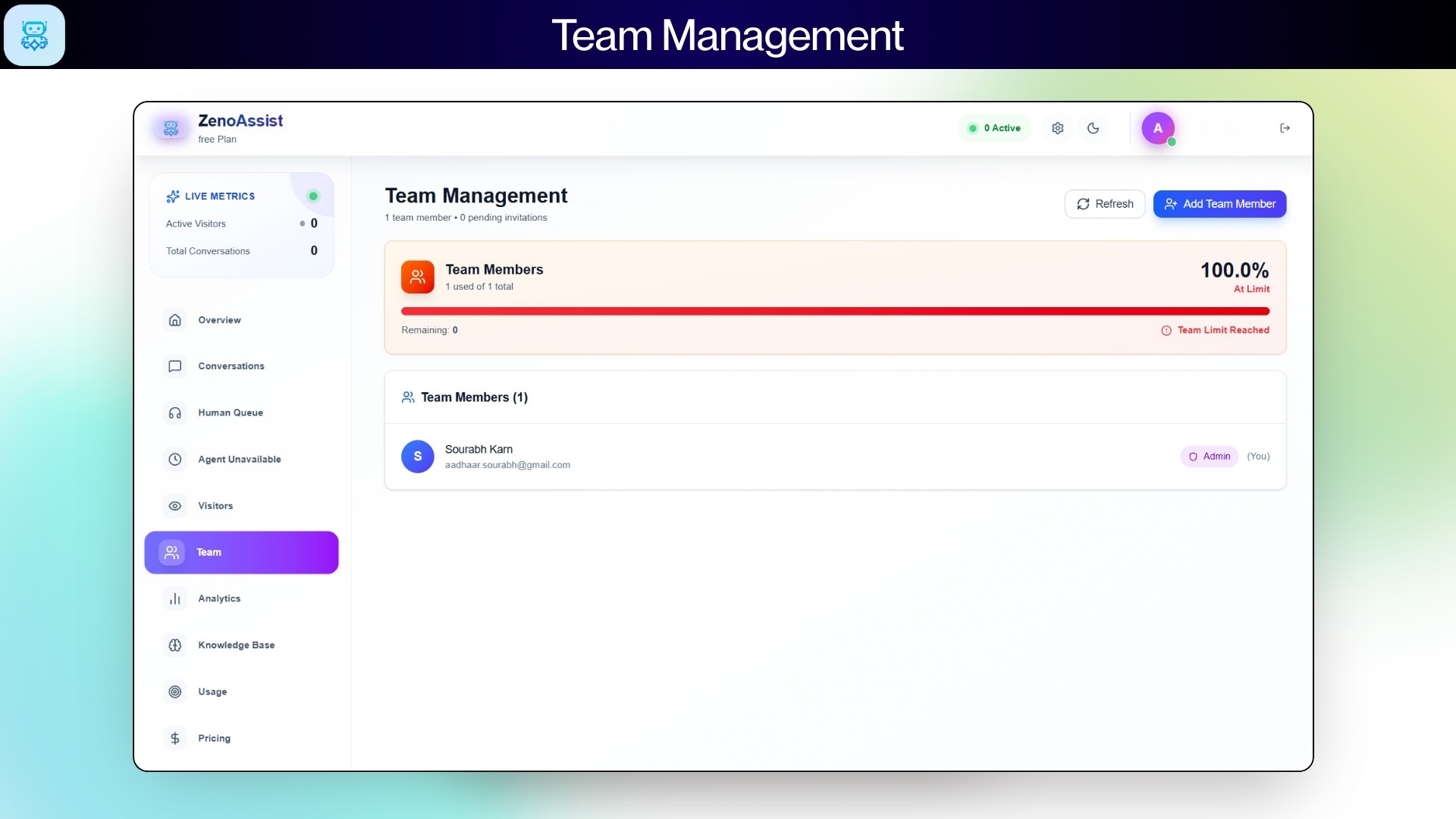Refresh the team members list

[1105, 203]
